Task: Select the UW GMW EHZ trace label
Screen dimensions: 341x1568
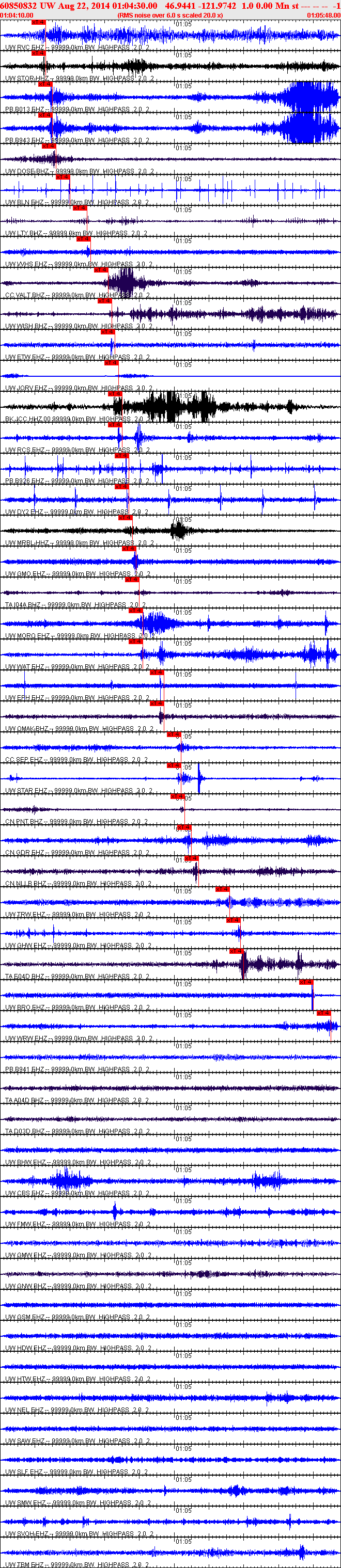Action: (79, 1255)
